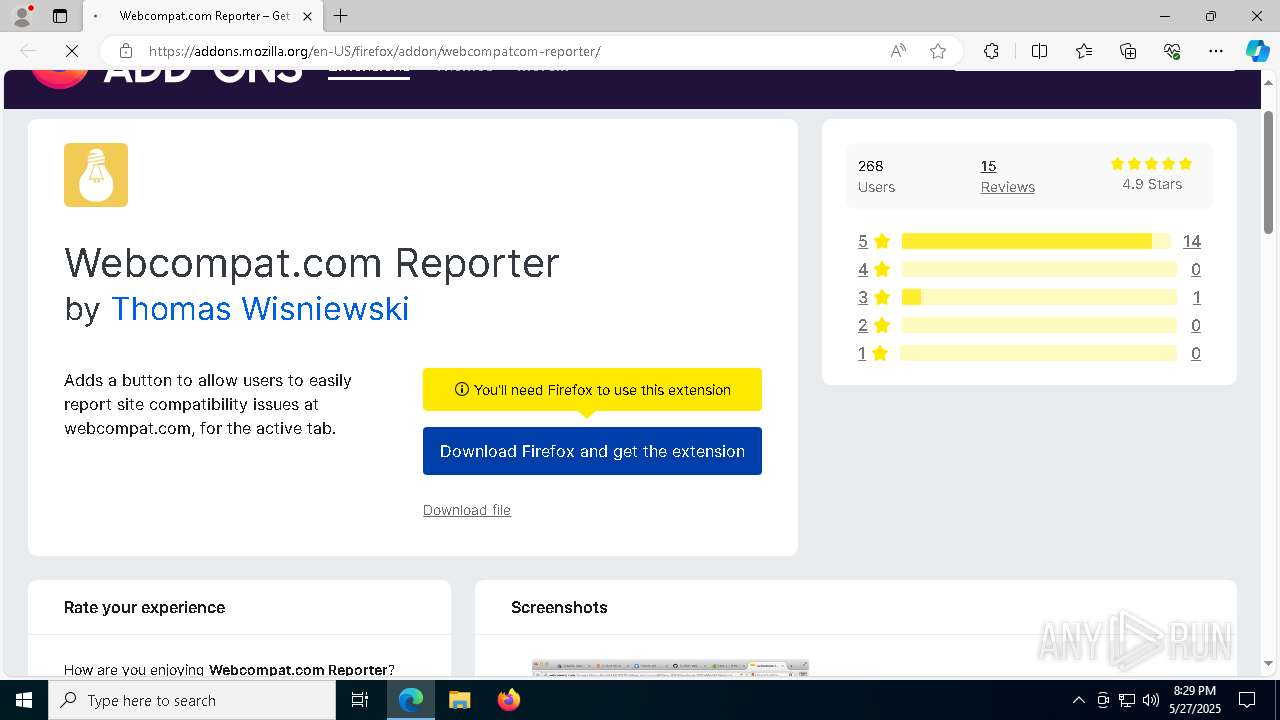Open Microsoft Edge from the taskbar

(411, 700)
